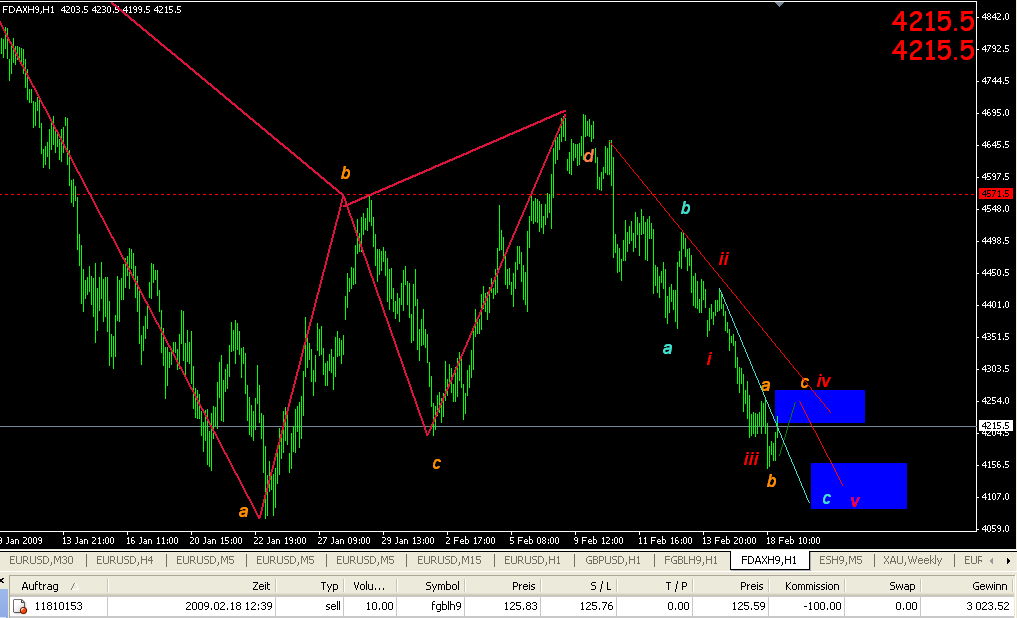Click the red wave label 'iii'
Viewport: 1017px width, 618px height.
(x=751, y=459)
